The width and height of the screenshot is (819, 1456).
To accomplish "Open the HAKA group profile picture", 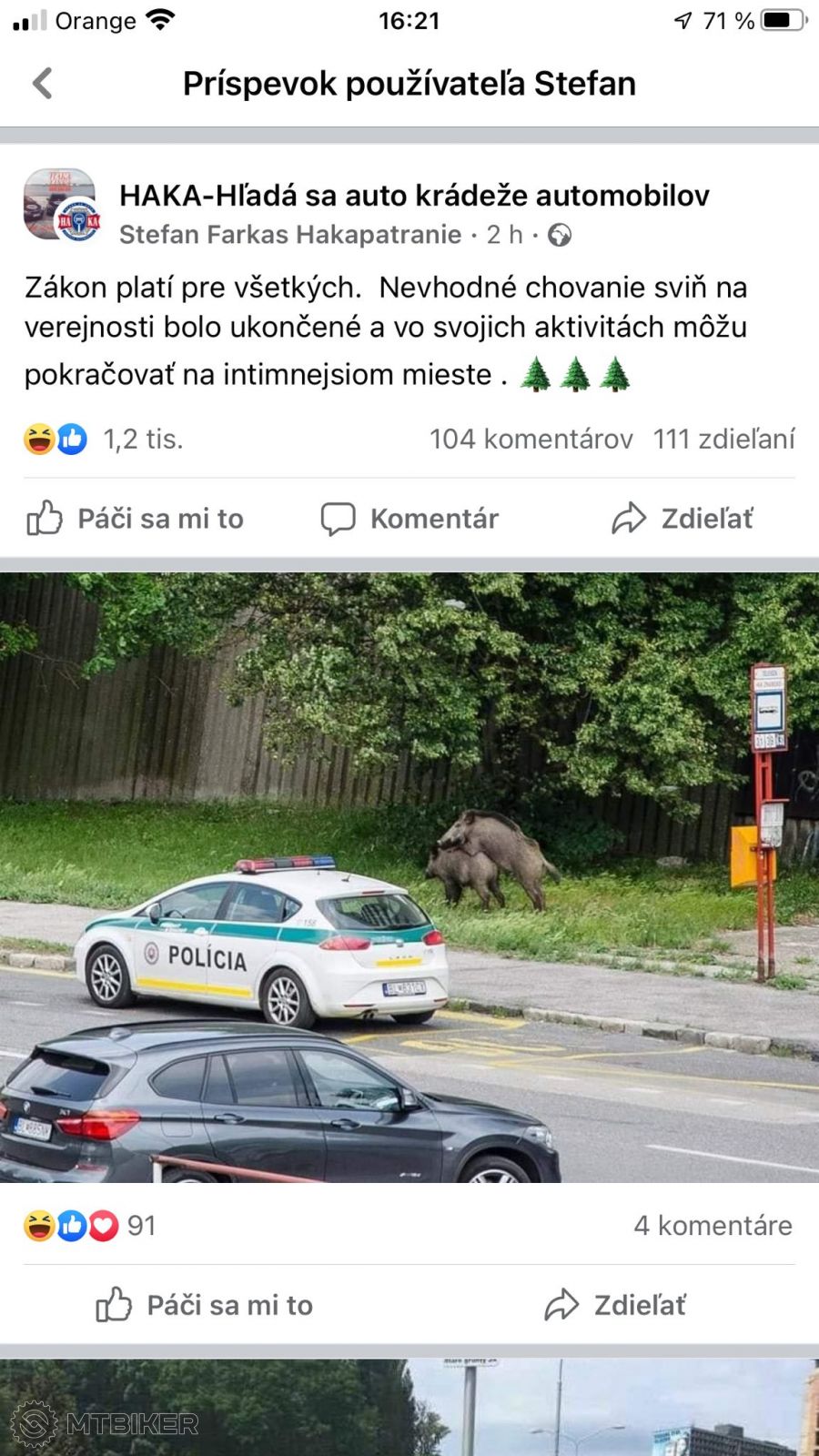I will (x=60, y=205).
